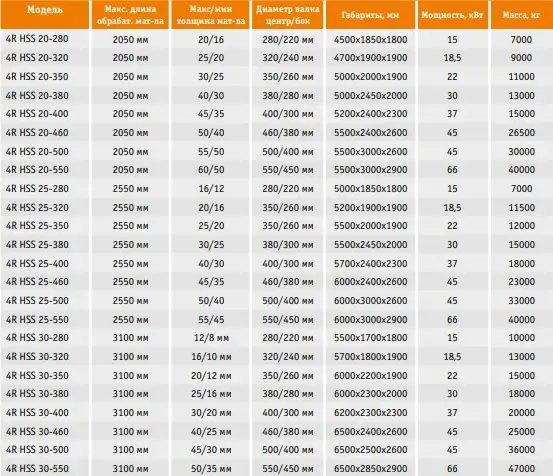Screen dimensions: 553x476
Task: Select model 4R HSS 30-280
Action: 37,338
